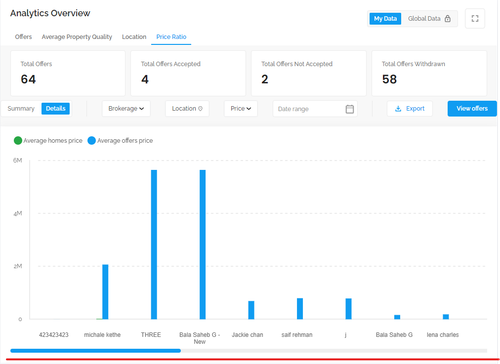
Task: Select the Details view toggle
Action: (x=55, y=109)
